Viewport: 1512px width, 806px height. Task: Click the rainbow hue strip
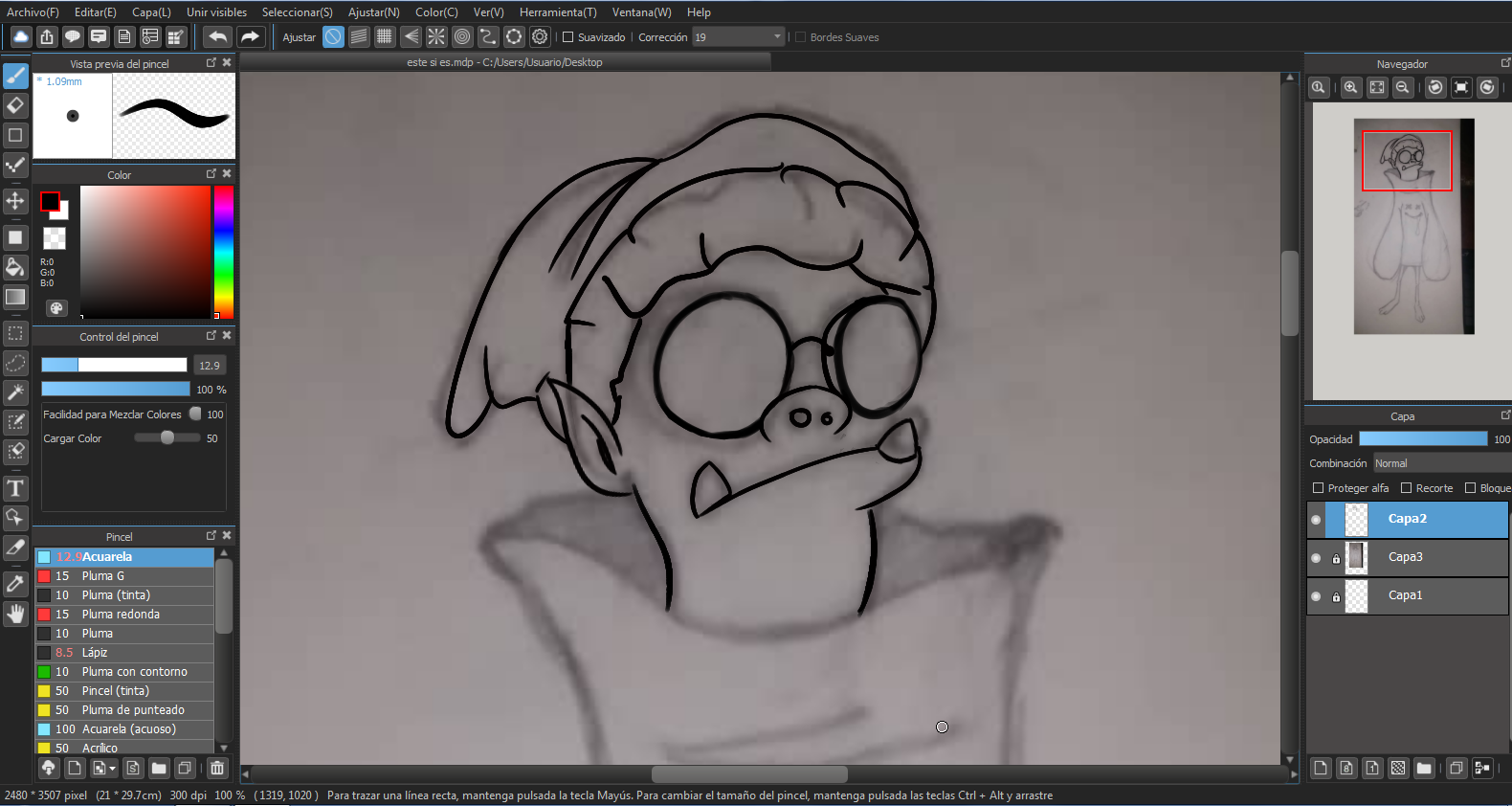point(224,252)
